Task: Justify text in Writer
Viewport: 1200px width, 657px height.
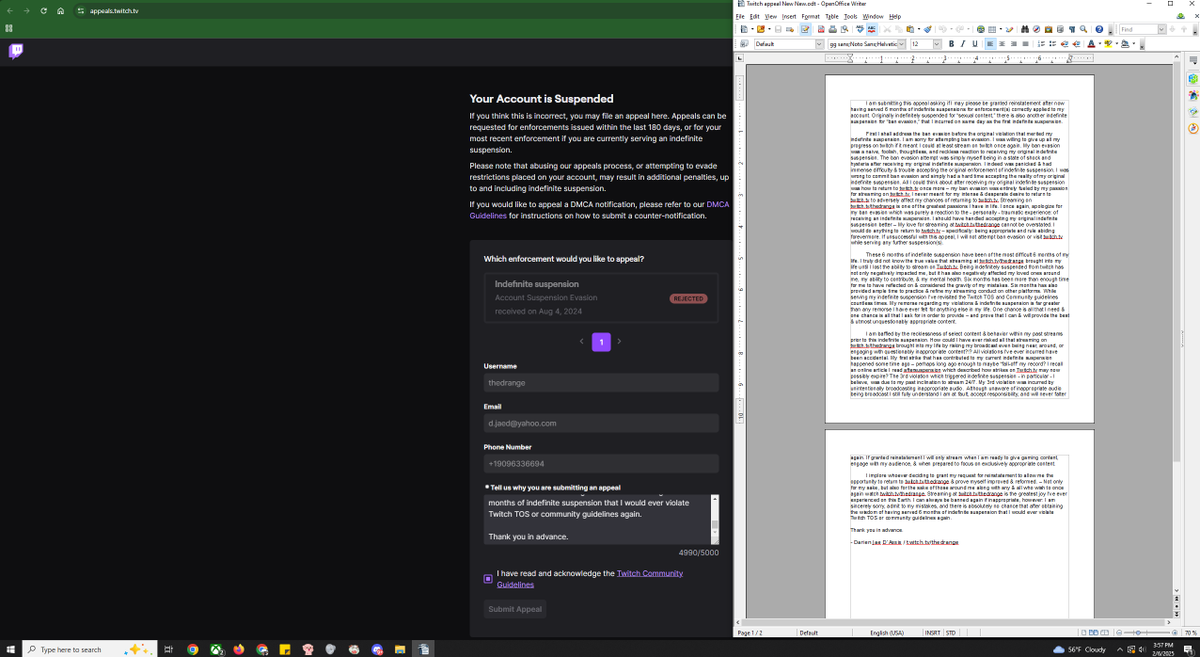Action: pos(1025,44)
